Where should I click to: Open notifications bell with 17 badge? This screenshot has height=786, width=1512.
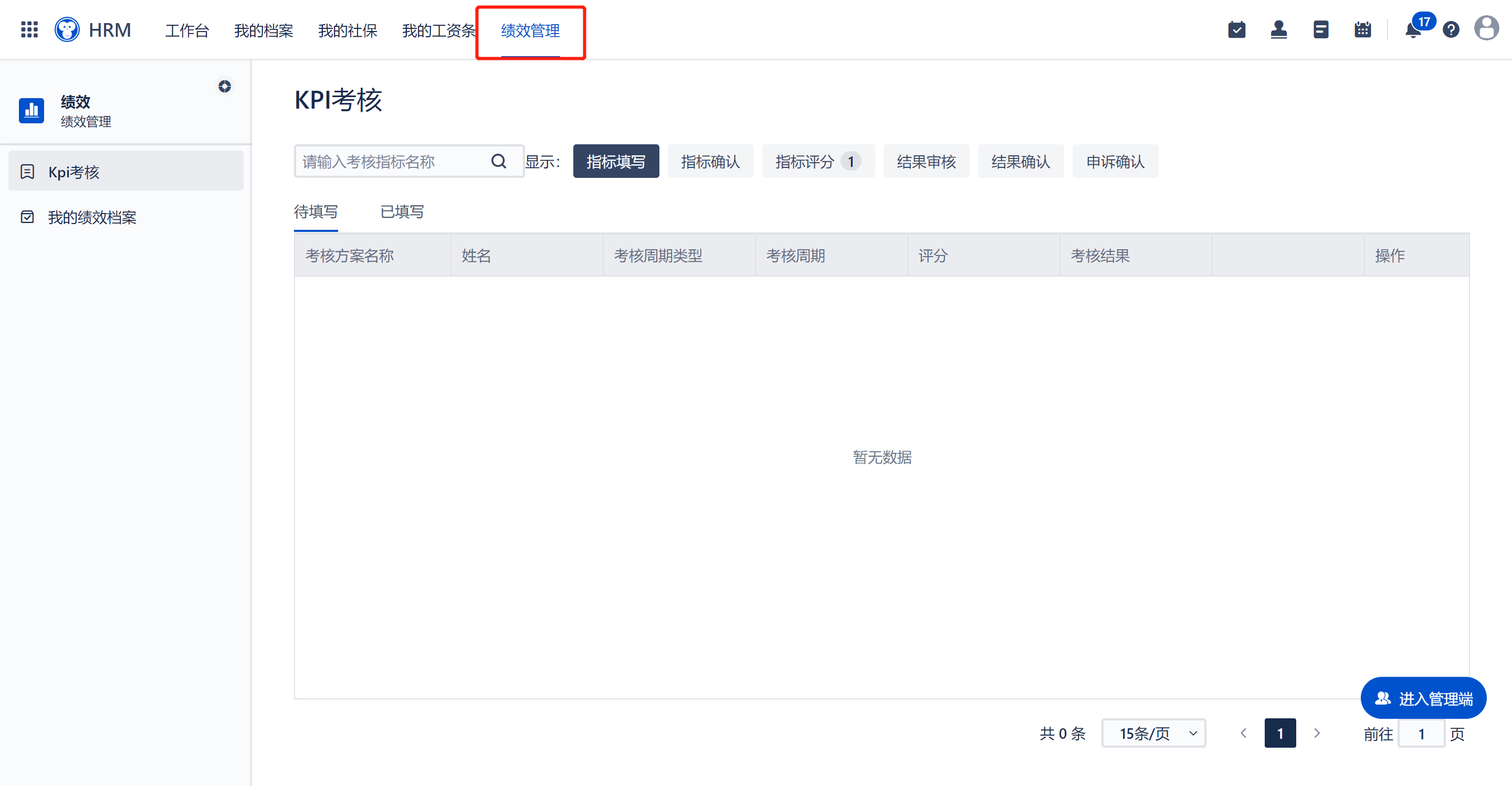[1414, 30]
